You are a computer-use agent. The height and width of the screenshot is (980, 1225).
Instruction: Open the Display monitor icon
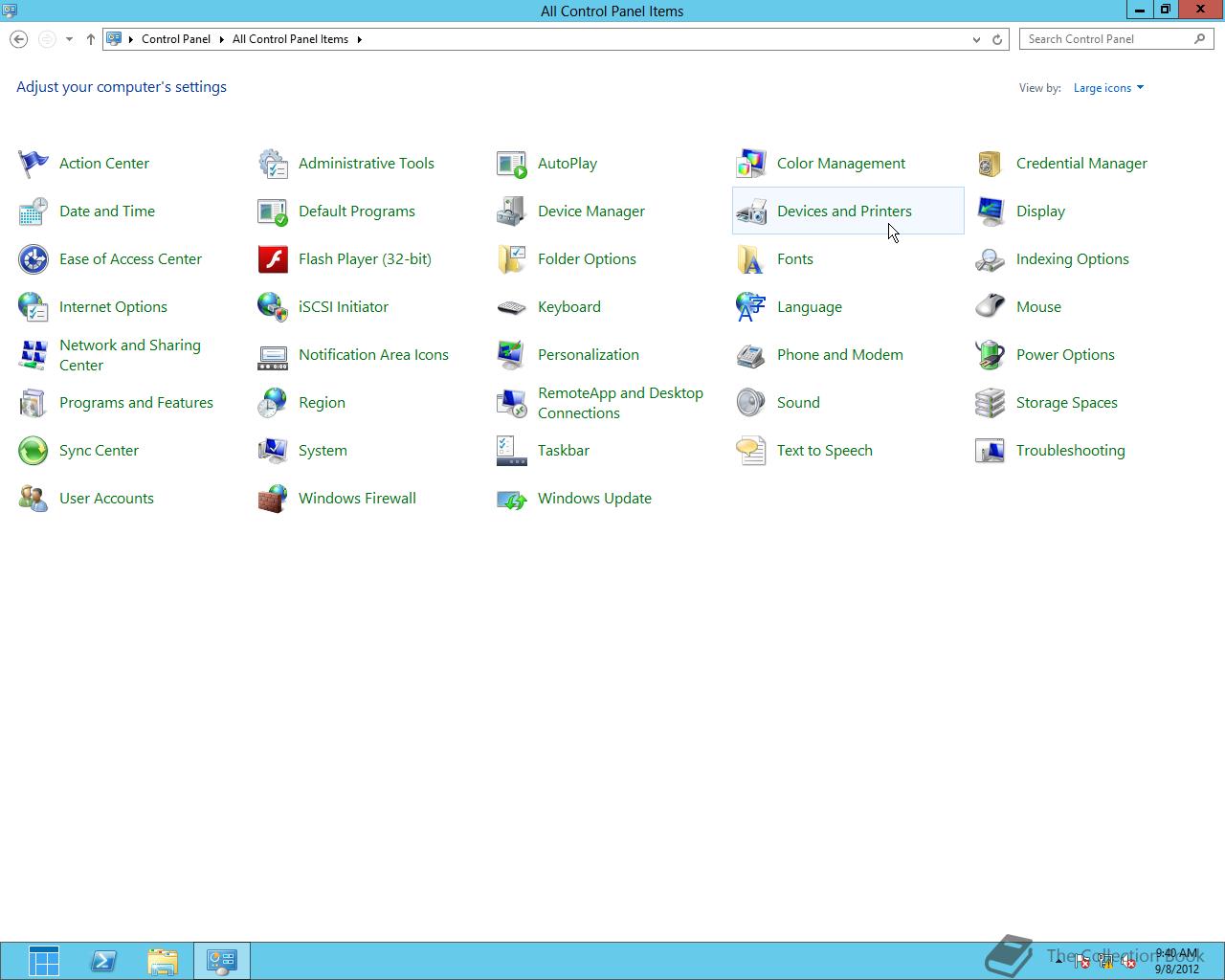tap(991, 212)
